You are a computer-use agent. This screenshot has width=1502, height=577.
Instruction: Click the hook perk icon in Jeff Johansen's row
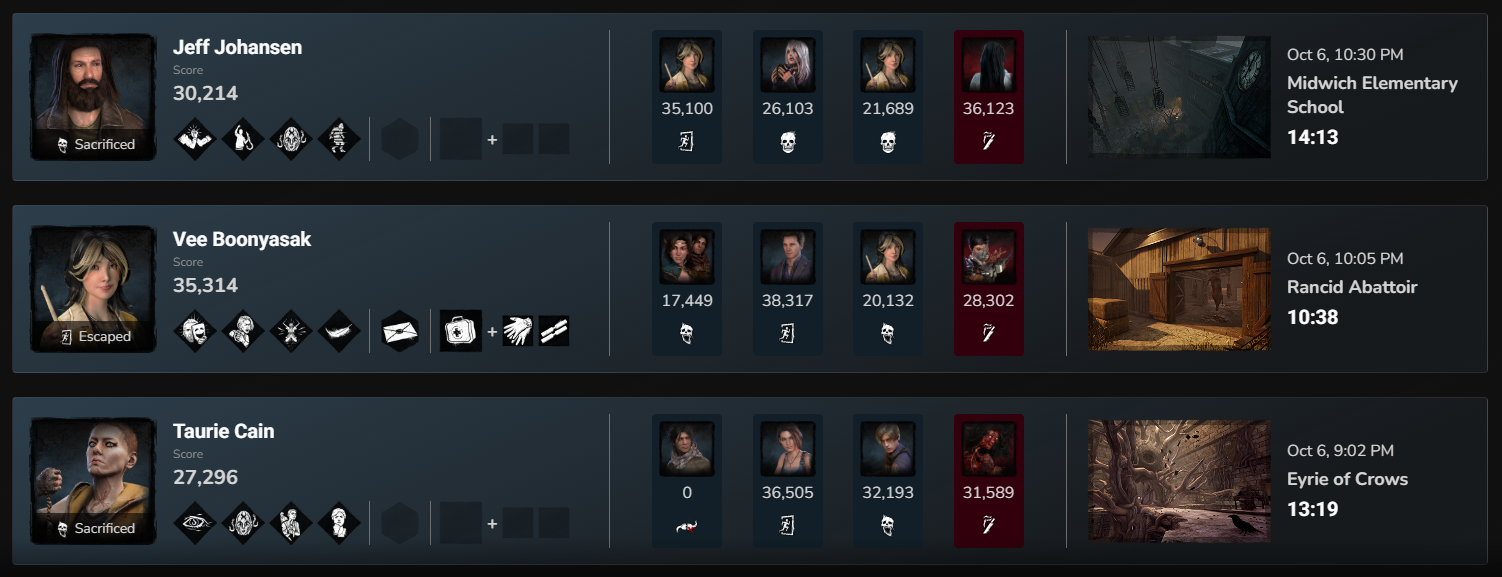(x=243, y=139)
